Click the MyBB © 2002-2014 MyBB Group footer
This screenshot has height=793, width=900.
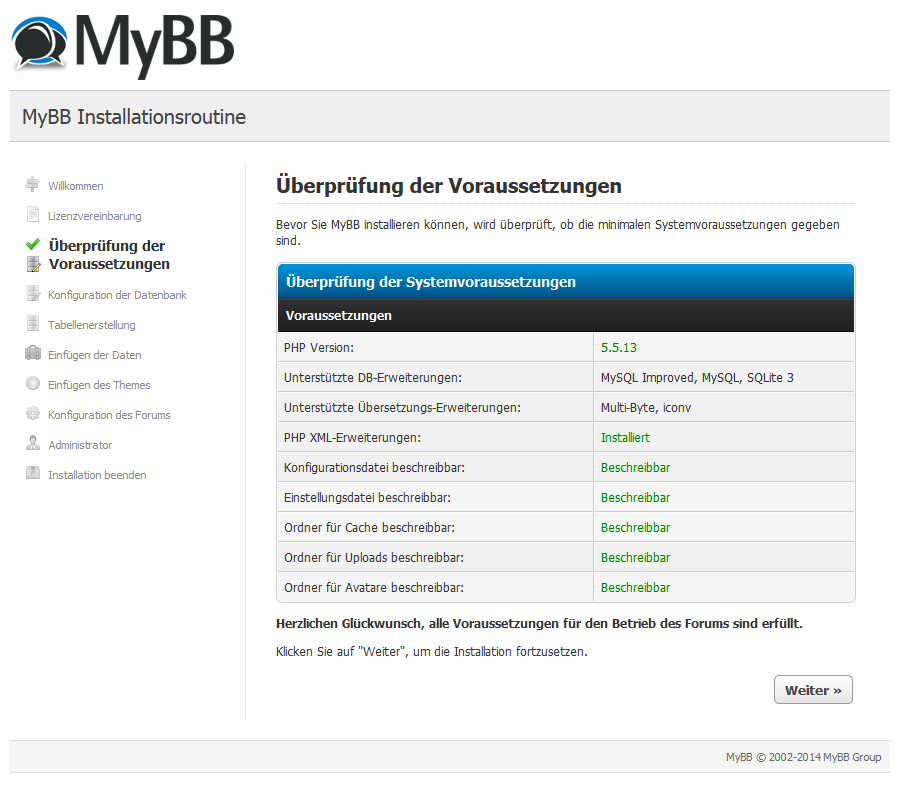[x=804, y=757]
